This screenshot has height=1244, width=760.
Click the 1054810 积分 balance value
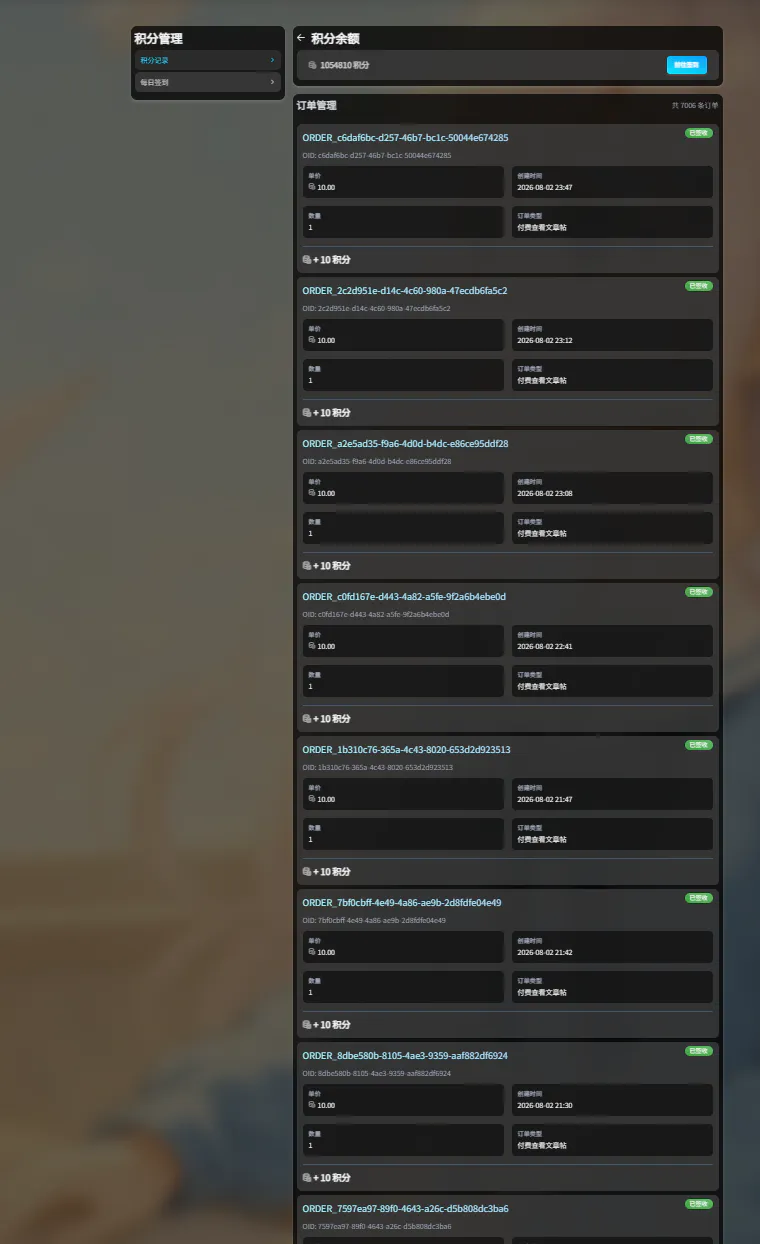pos(345,65)
